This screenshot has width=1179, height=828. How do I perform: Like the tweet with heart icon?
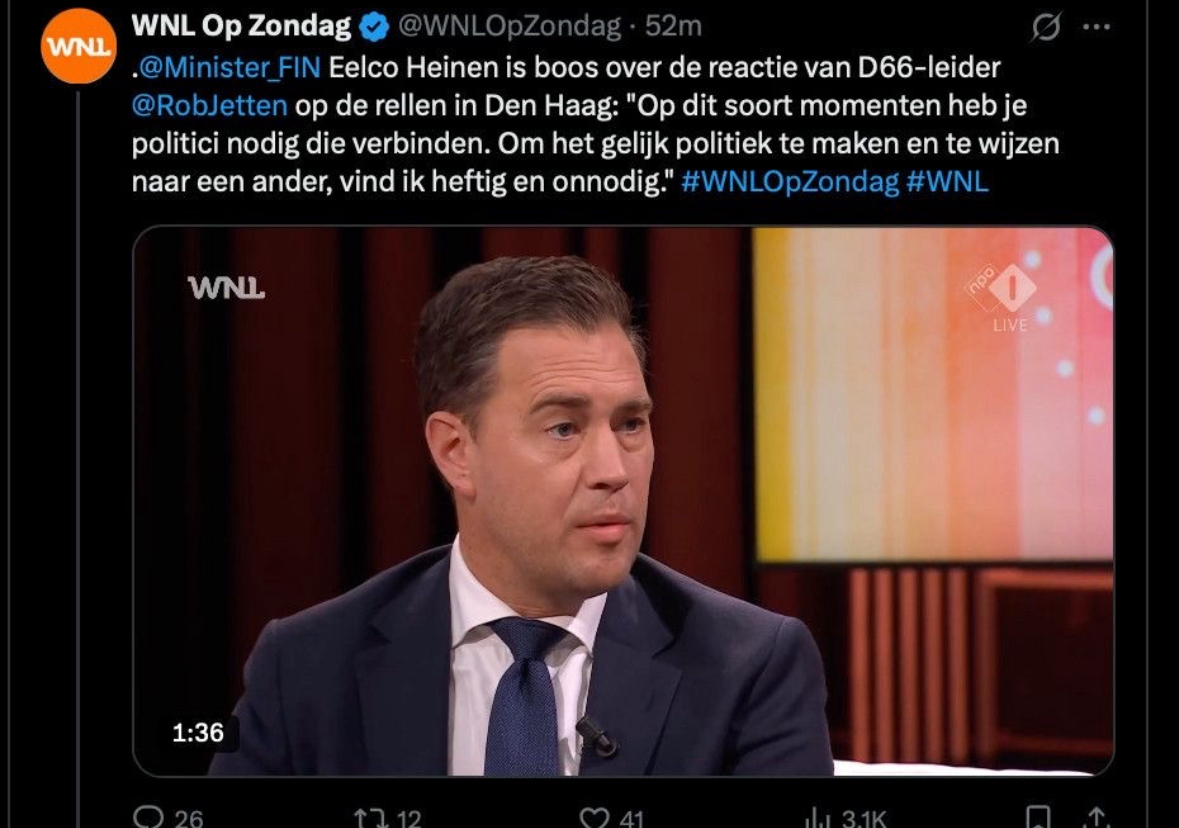[594, 817]
